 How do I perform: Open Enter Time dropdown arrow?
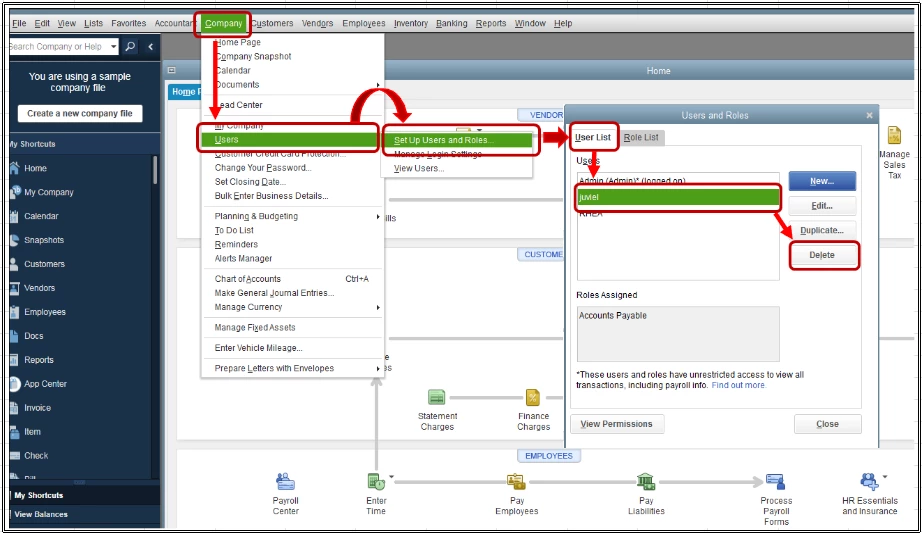(x=391, y=477)
